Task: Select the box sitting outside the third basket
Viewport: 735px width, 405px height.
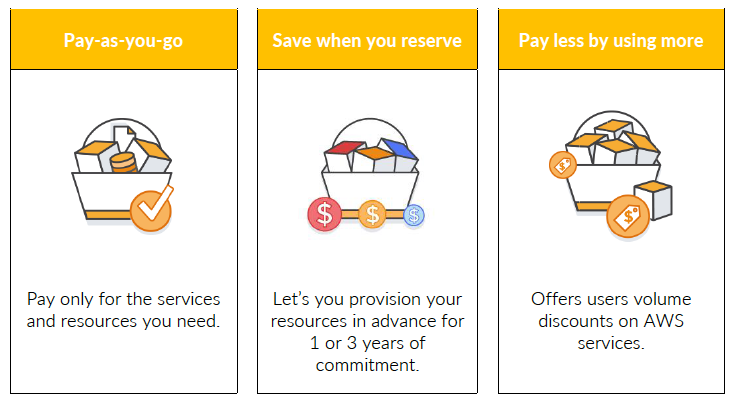Action: [x=654, y=198]
